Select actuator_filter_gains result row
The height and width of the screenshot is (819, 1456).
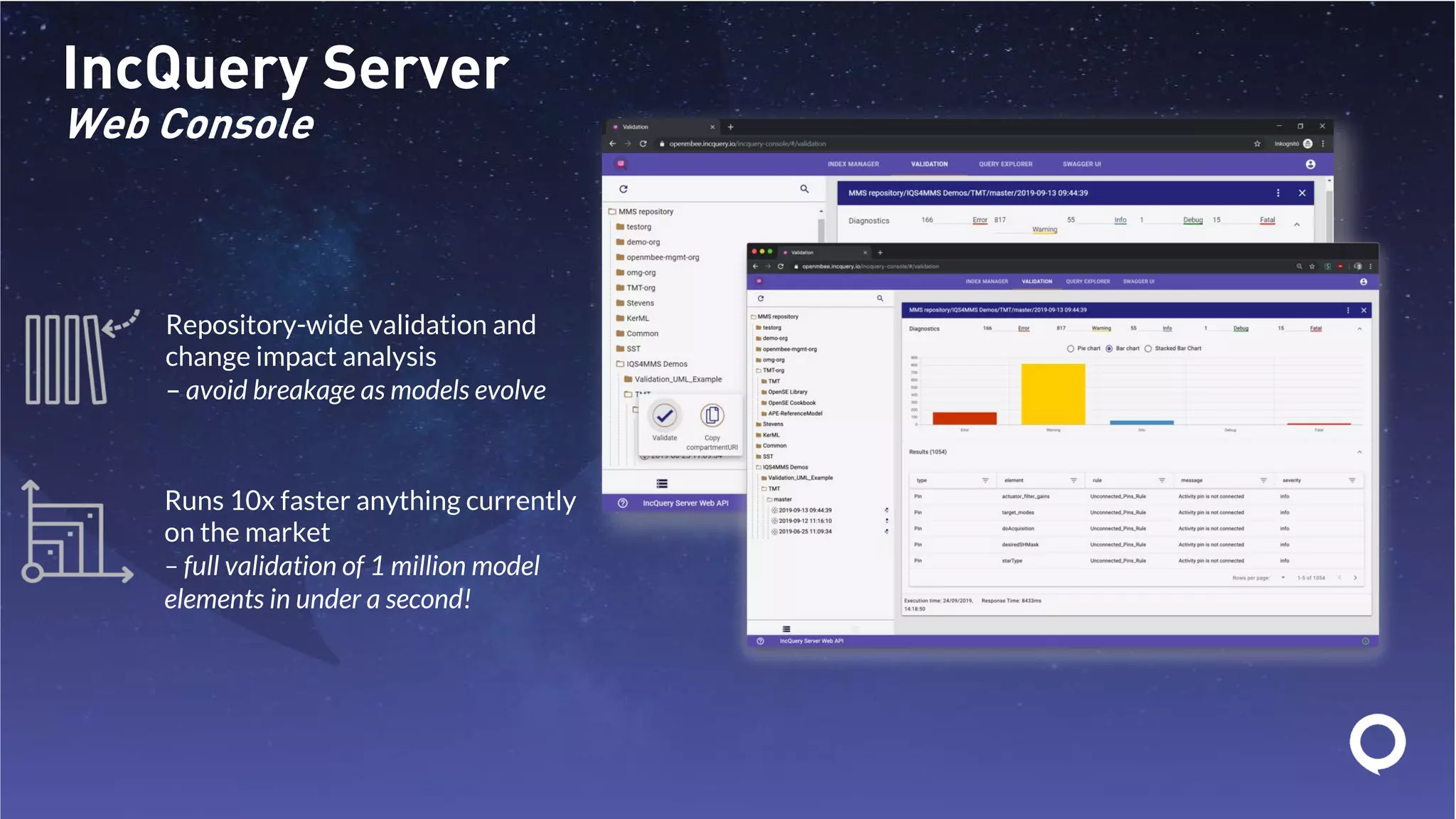(1135, 496)
